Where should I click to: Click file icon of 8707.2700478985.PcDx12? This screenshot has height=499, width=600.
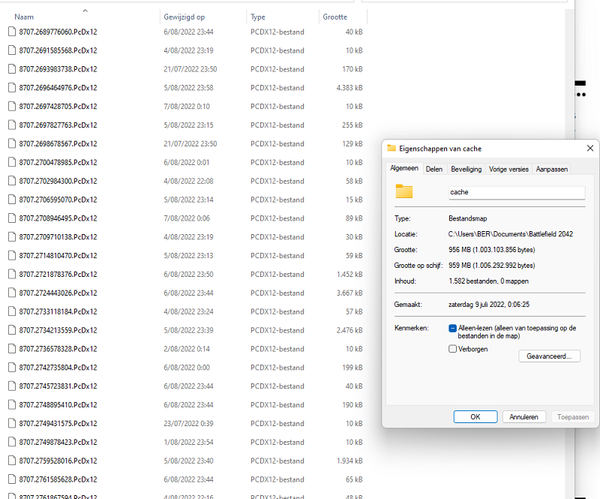point(10,162)
